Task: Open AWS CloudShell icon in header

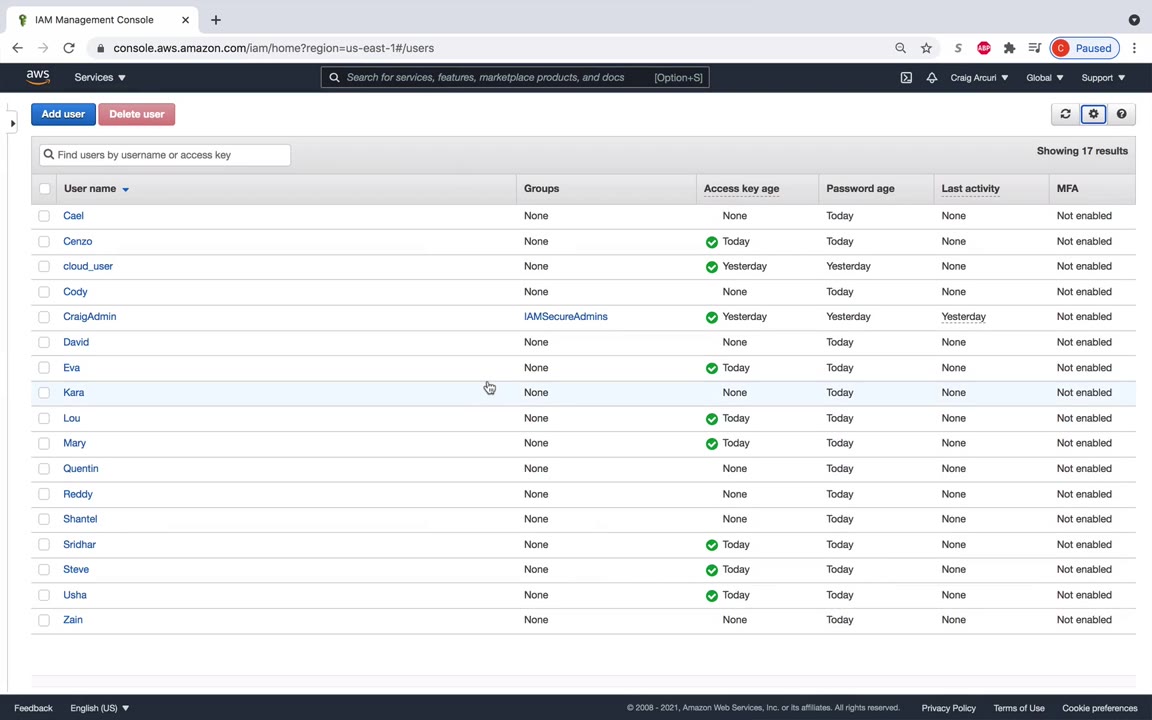Action: click(906, 78)
